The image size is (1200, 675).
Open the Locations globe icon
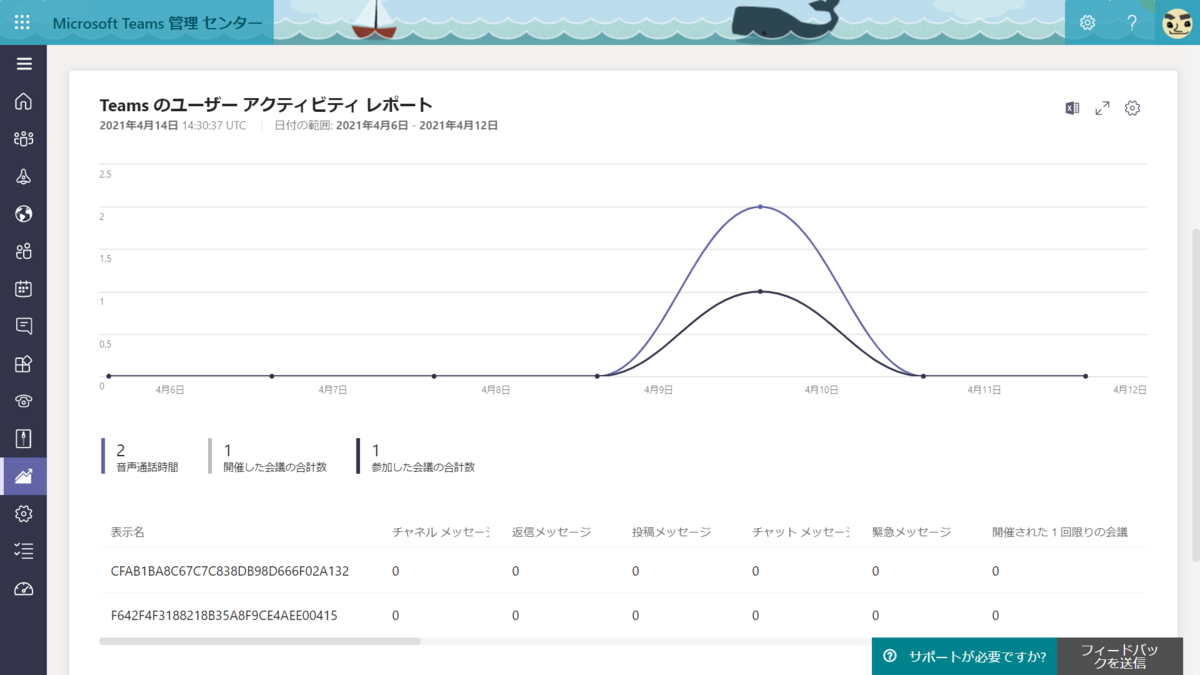coord(24,214)
